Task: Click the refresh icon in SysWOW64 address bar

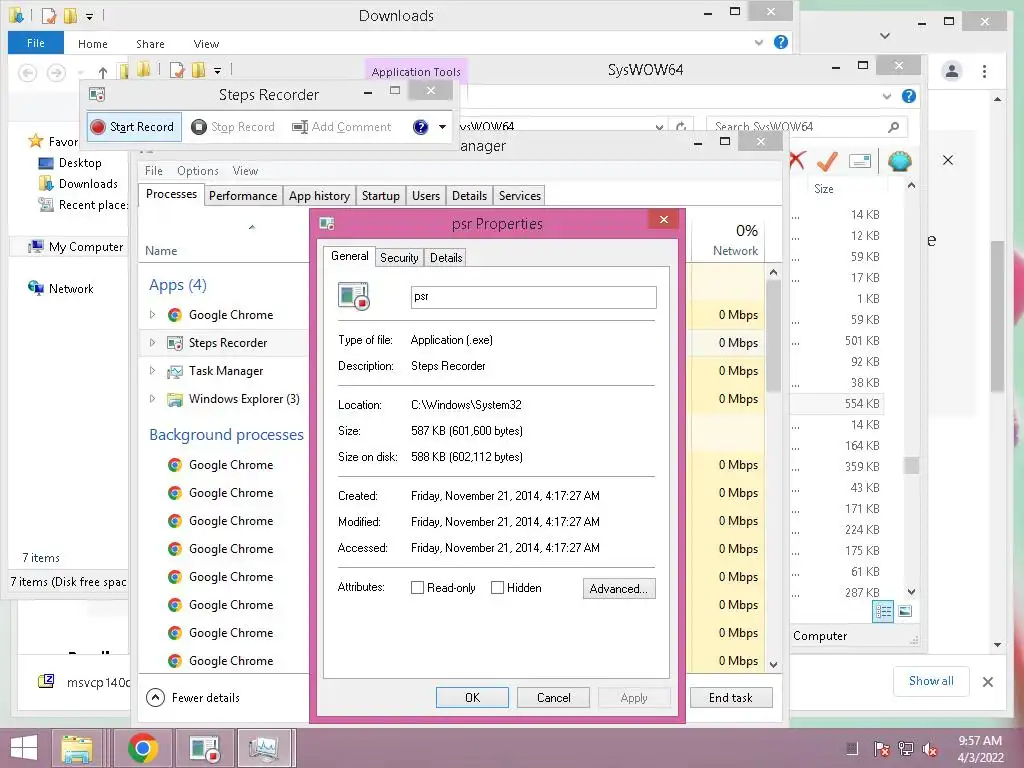Action: pyautogui.click(x=681, y=126)
